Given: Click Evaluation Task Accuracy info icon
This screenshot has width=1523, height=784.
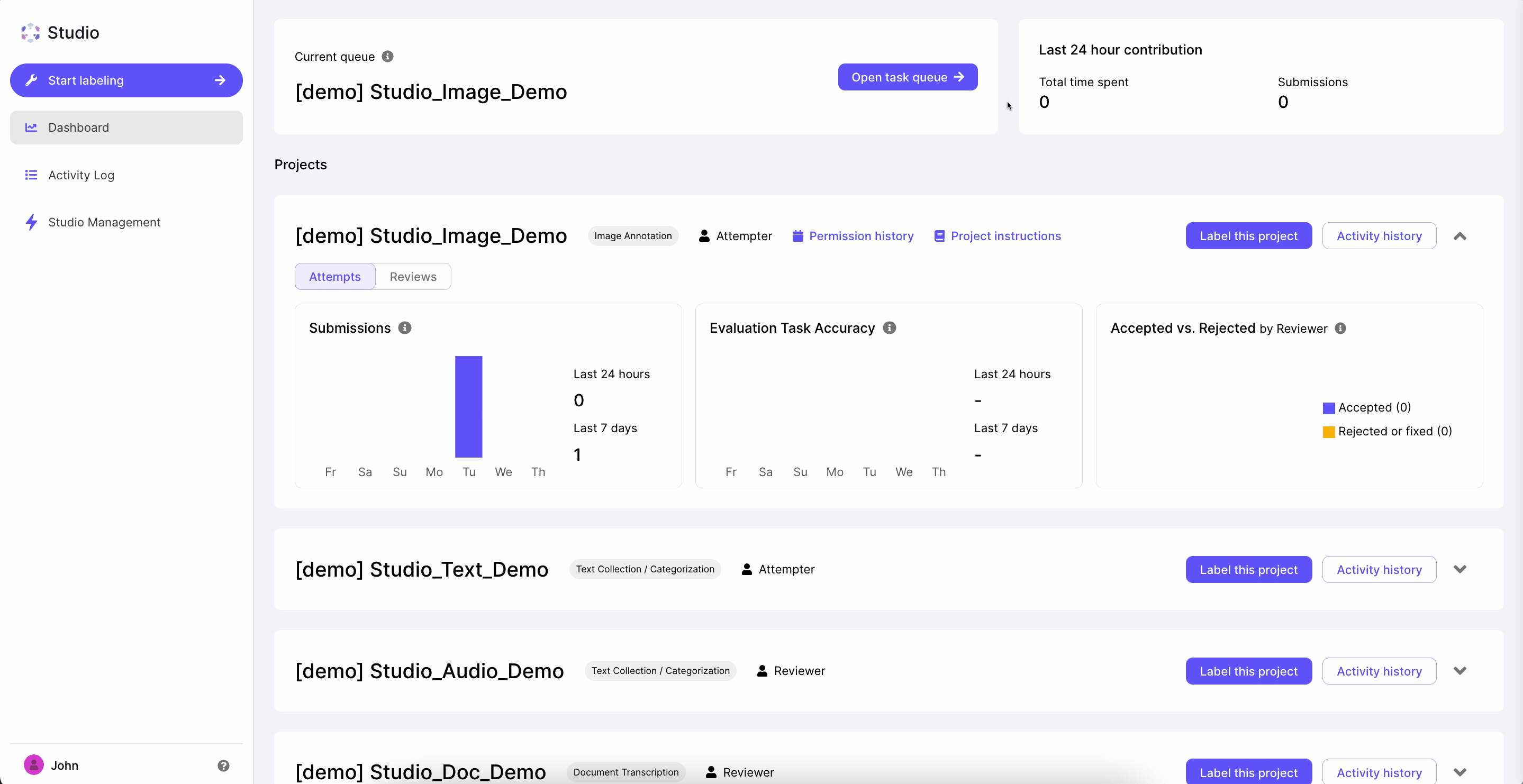Looking at the screenshot, I should click(x=889, y=328).
